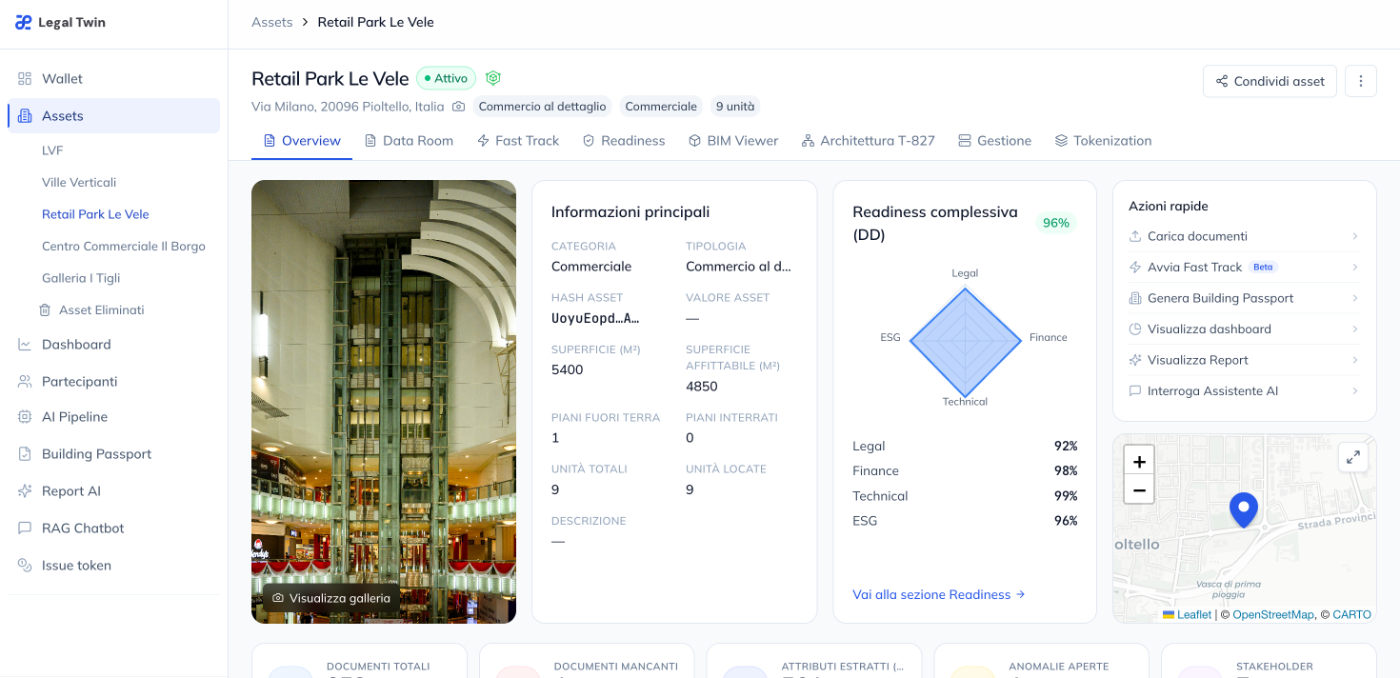1400x678 pixels.
Task: Open the Leaflet attribution link
Action: coord(1186,615)
